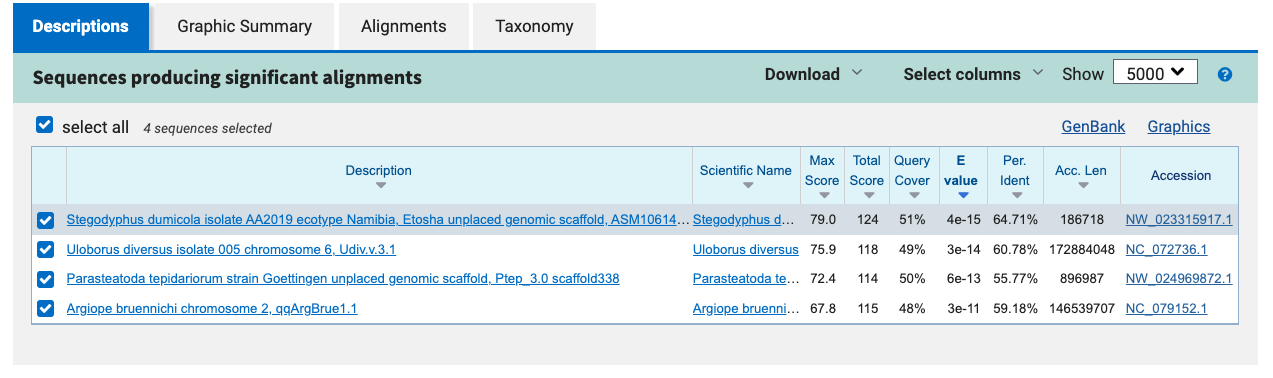Uncheck the Stegodyphus dumicola row checkbox

(x=46, y=220)
